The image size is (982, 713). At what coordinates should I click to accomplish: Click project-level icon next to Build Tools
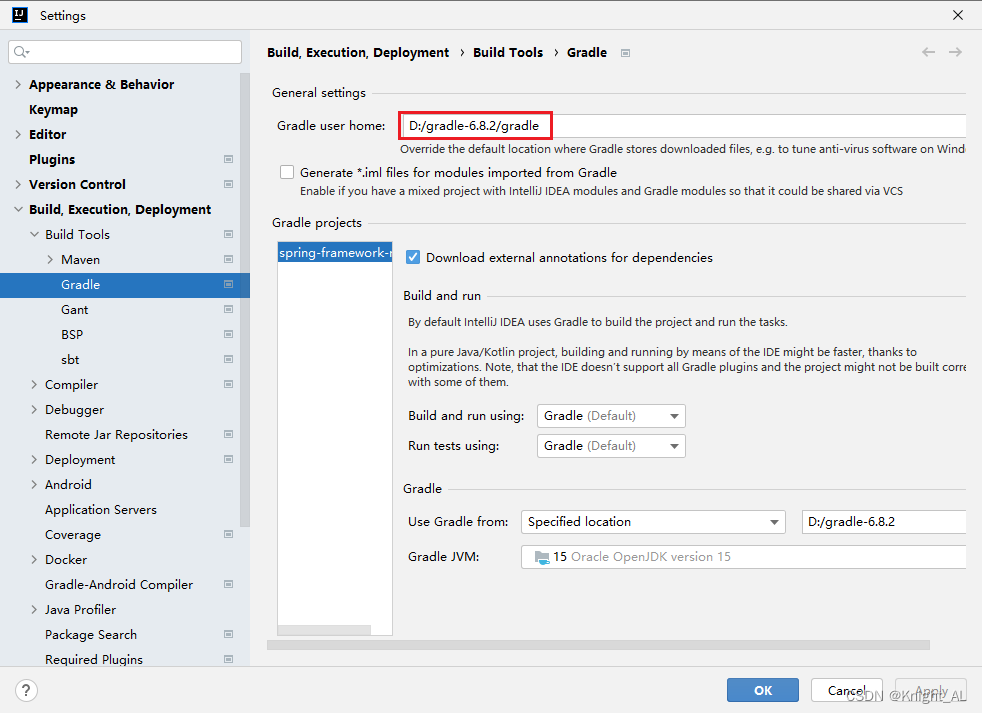(229, 234)
